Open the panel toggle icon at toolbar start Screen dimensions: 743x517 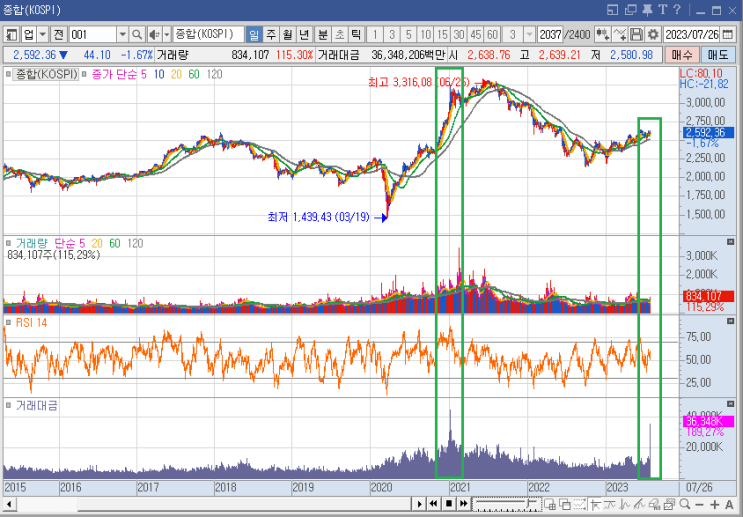pos(11,35)
